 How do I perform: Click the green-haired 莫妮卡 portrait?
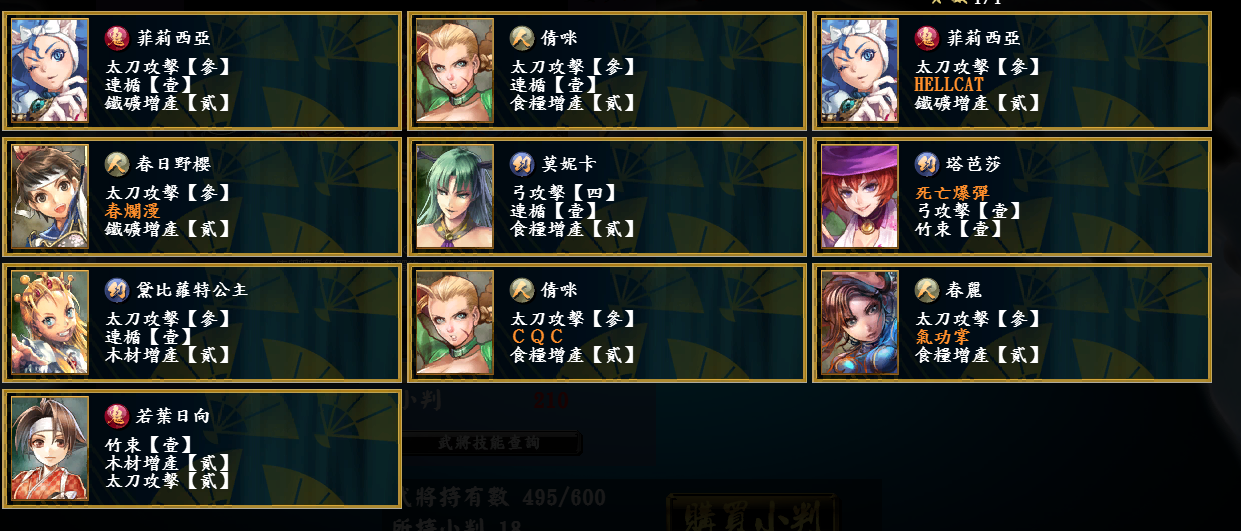coord(454,196)
